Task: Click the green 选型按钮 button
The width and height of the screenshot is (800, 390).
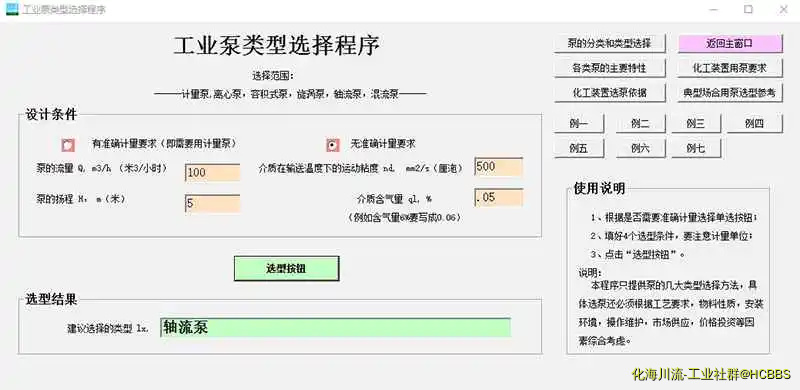Action: tap(286, 269)
